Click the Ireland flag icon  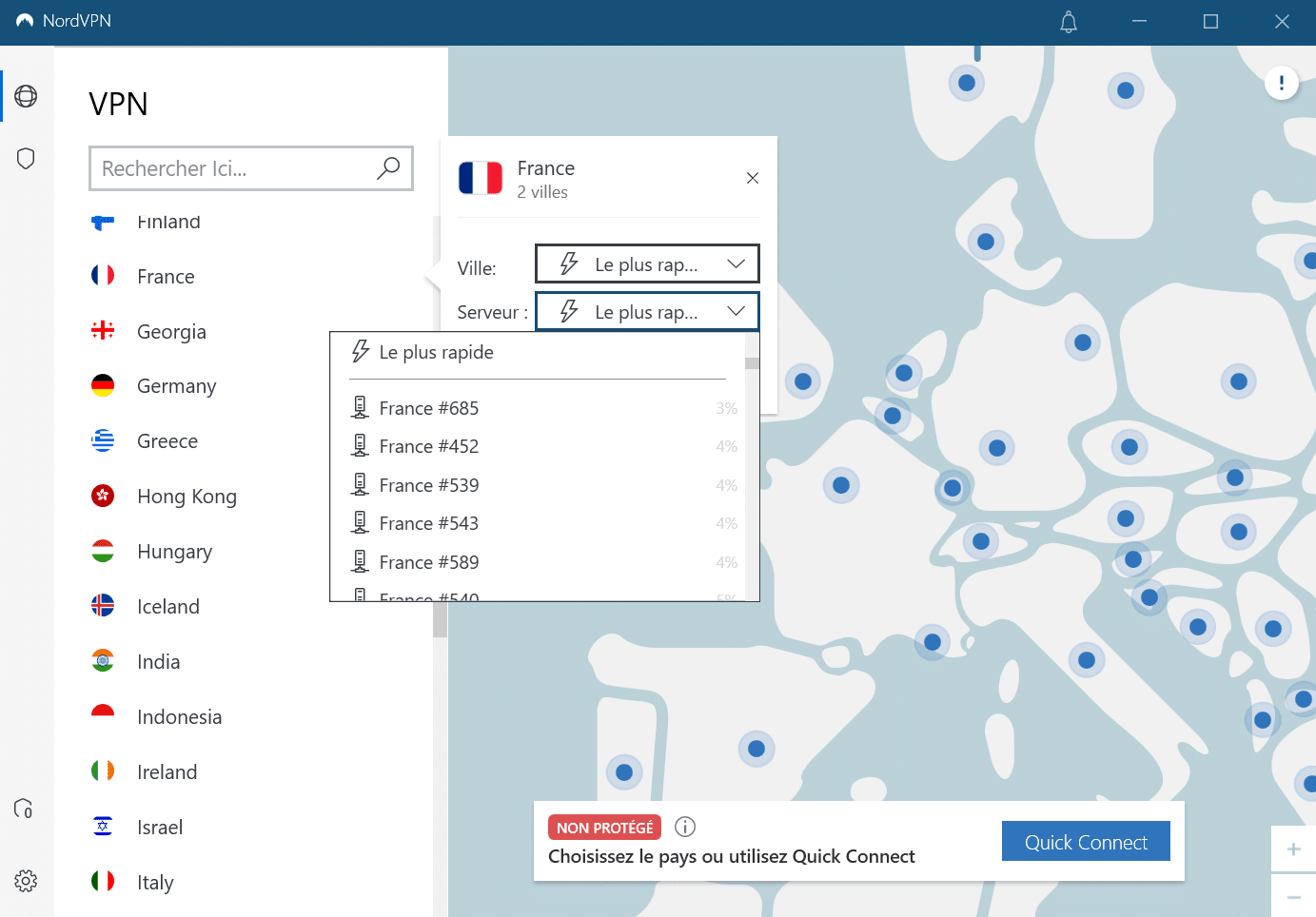103,771
